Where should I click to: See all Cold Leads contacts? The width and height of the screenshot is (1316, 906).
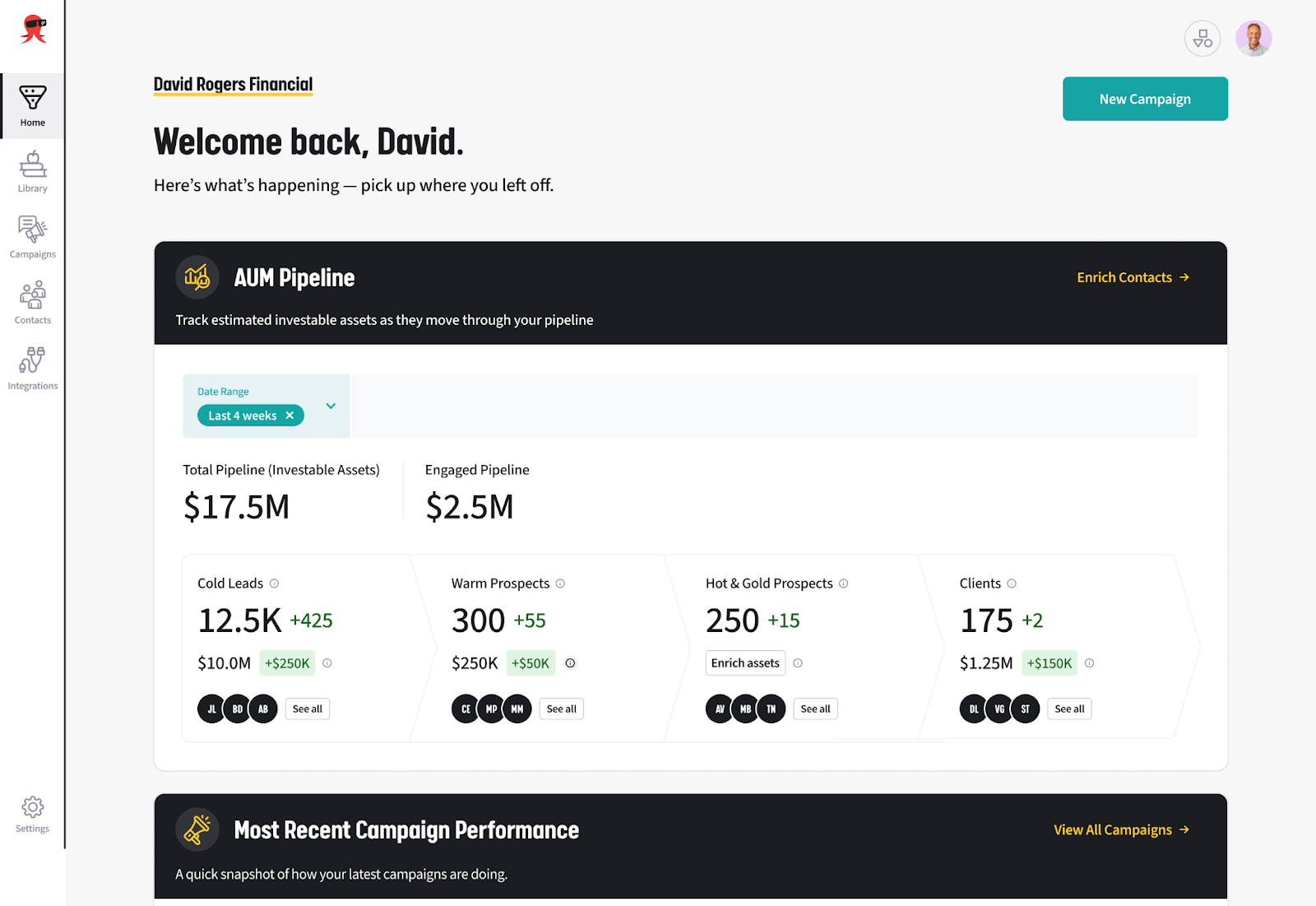point(307,709)
